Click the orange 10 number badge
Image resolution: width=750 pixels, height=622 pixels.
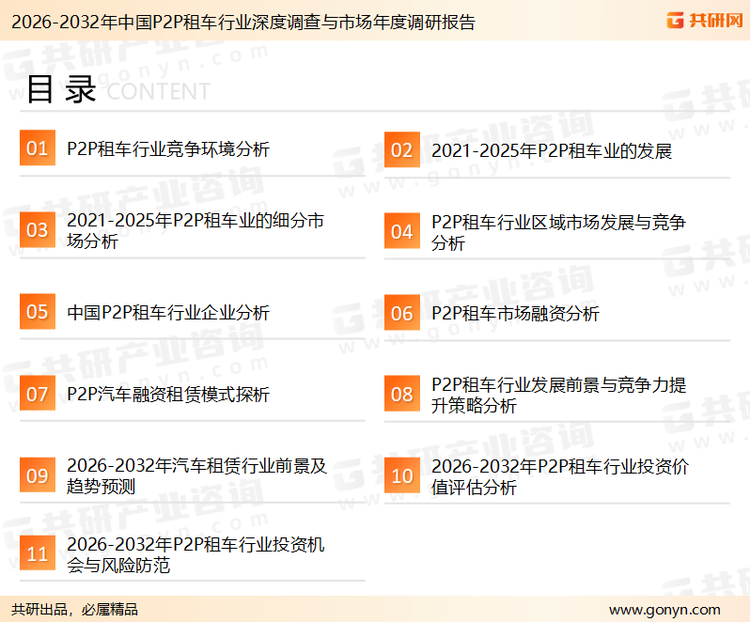pyautogui.click(x=402, y=476)
